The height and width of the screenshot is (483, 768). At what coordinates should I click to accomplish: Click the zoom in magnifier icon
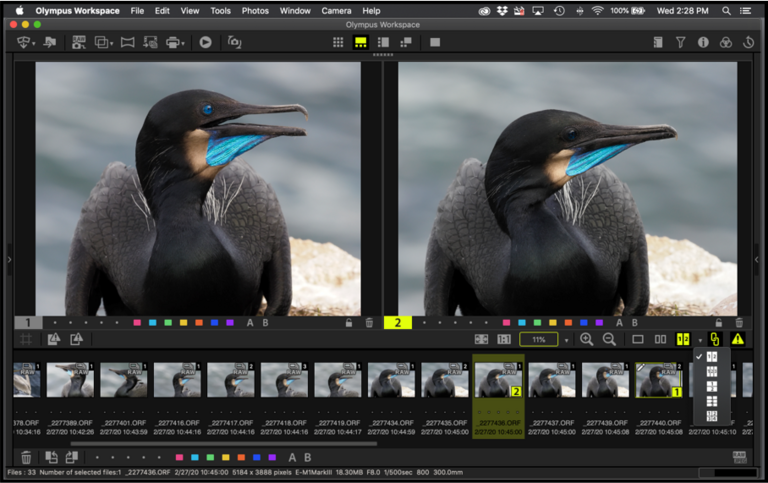click(x=586, y=340)
